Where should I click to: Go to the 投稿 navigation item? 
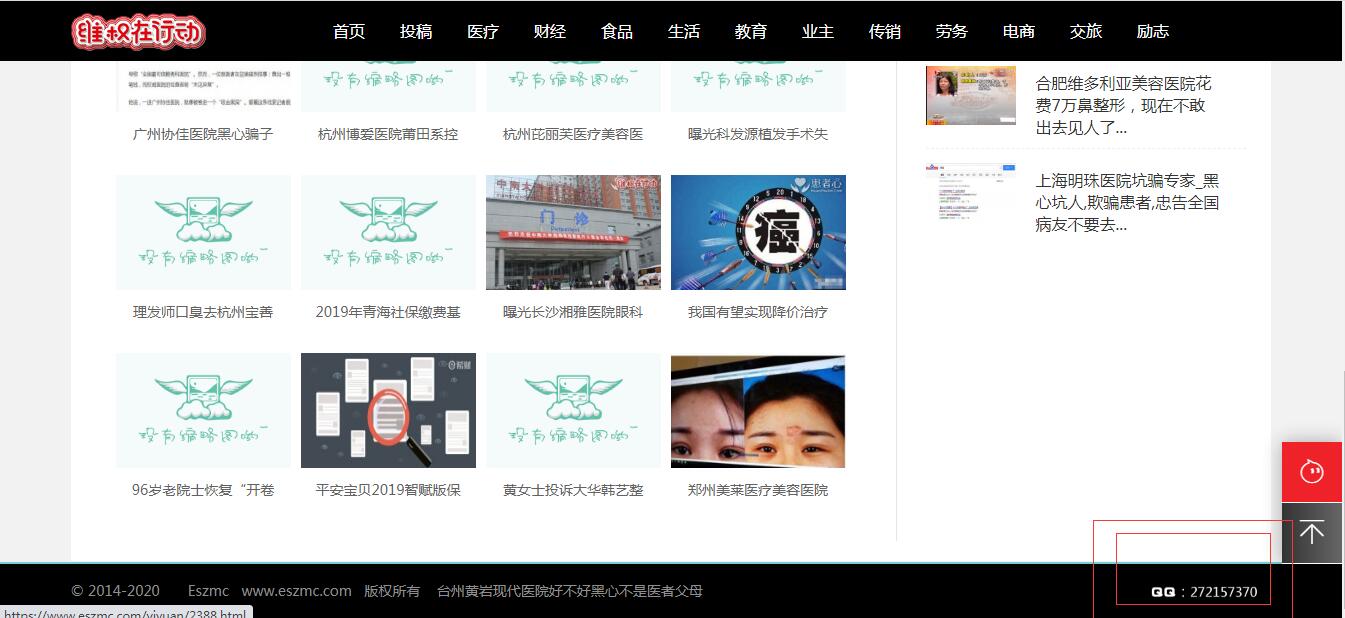pyautogui.click(x=416, y=32)
